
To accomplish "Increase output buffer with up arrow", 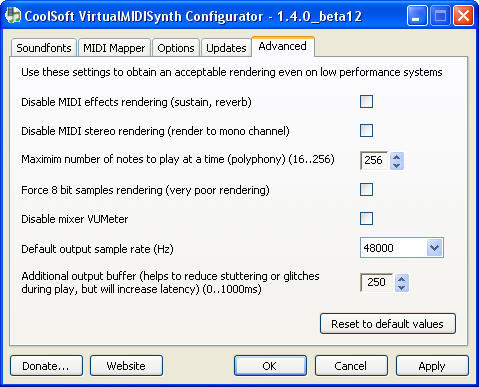I will [x=402, y=279].
